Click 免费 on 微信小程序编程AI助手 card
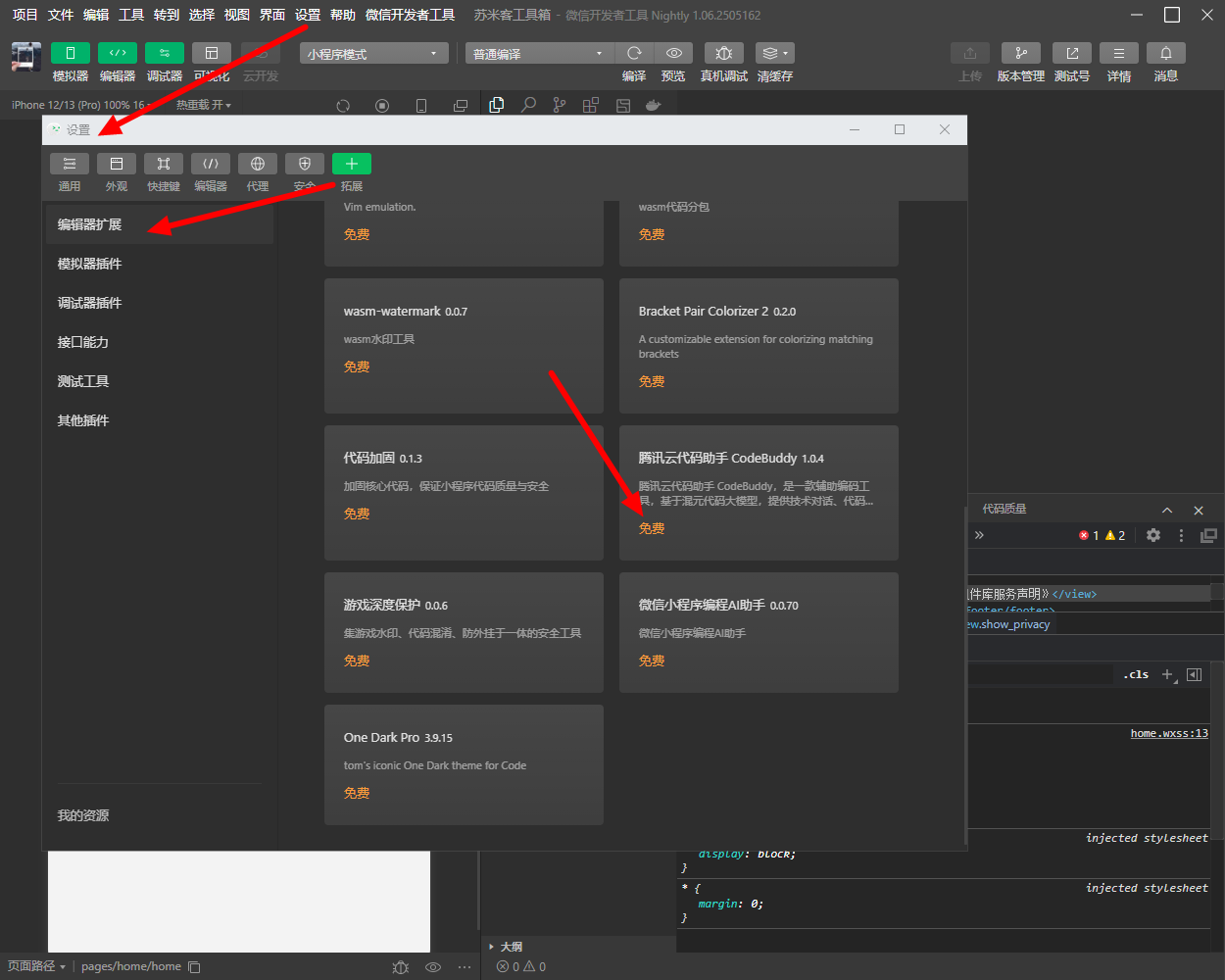 tap(652, 661)
